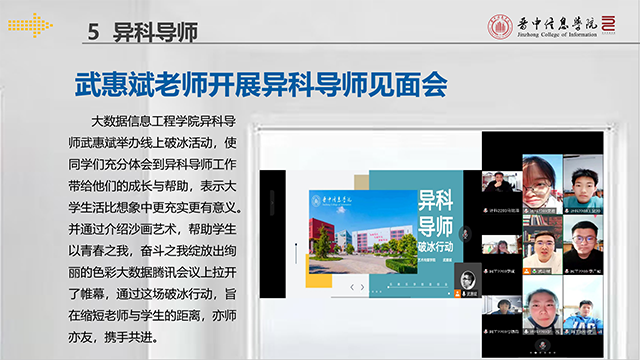
Task: Click the collapse handle on left black panel
Action: [272, 202]
